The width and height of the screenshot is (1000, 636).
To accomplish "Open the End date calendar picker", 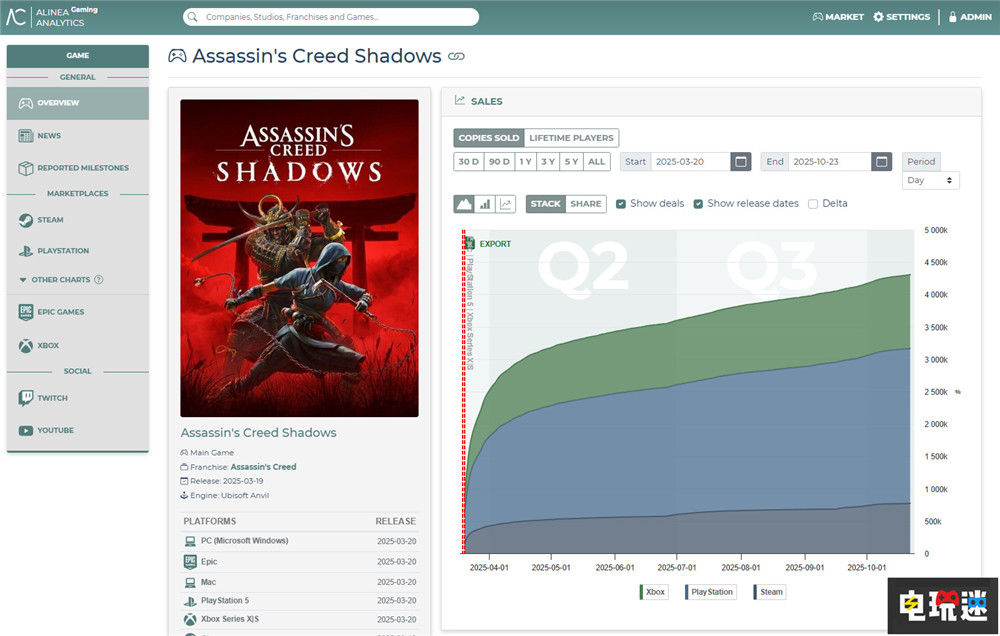I will pyautogui.click(x=881, y=162).
